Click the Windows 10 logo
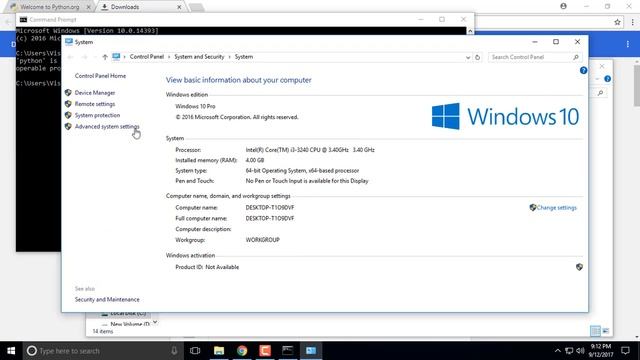Screen dimensions: 640x360 click(505, 116)
